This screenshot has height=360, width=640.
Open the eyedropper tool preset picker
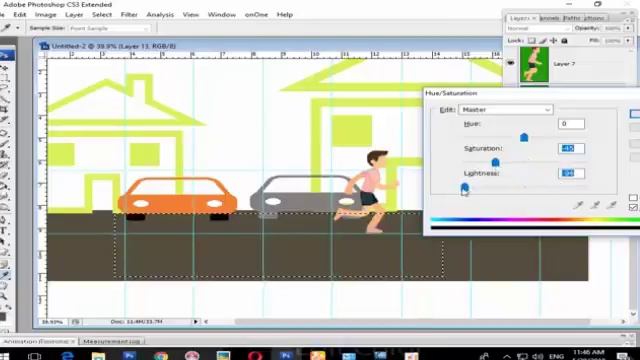pyautogui.click(x=18, y=28)
